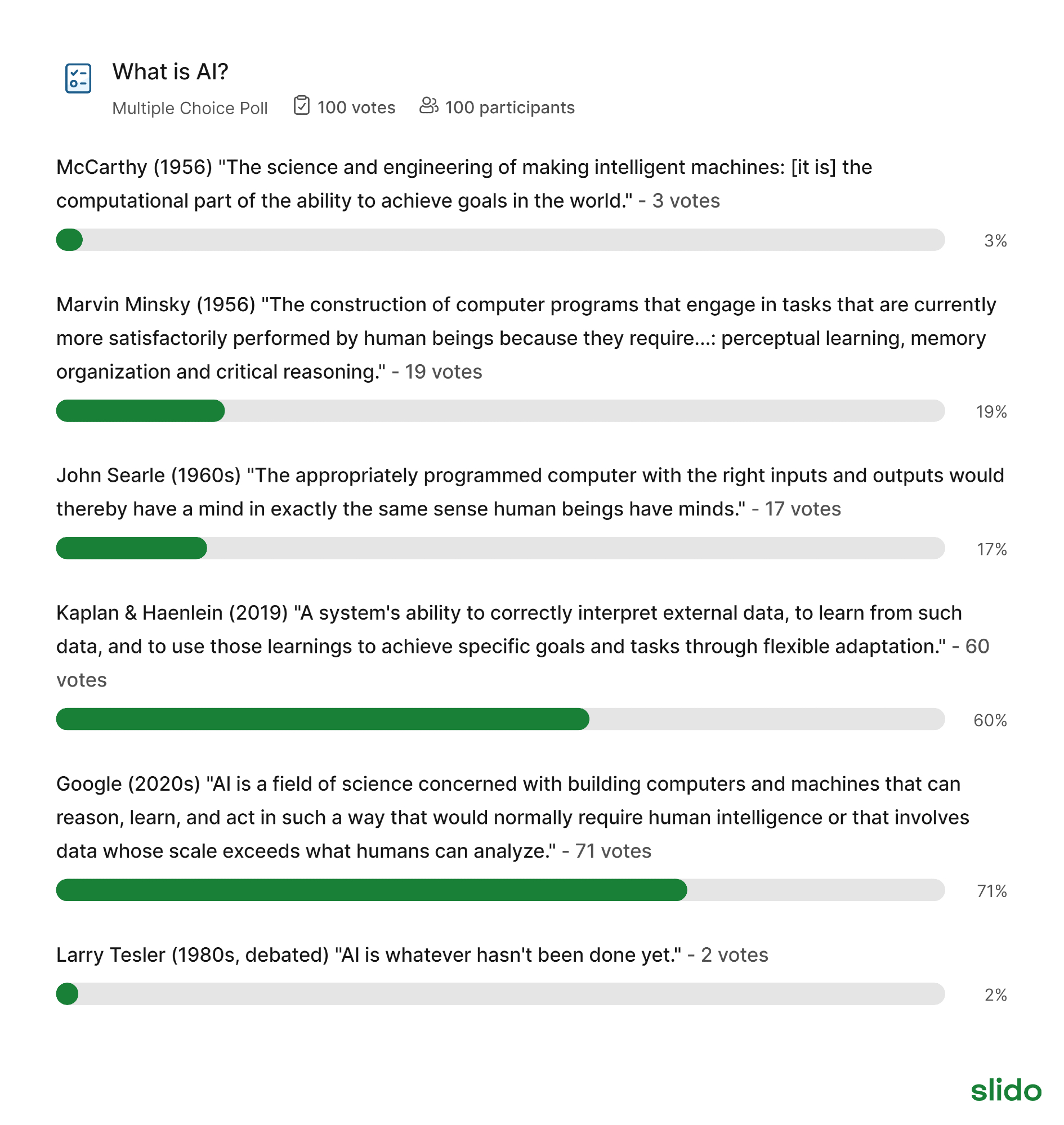
Task: Click the Tesler 2% result bar
Action: point(500,994)
